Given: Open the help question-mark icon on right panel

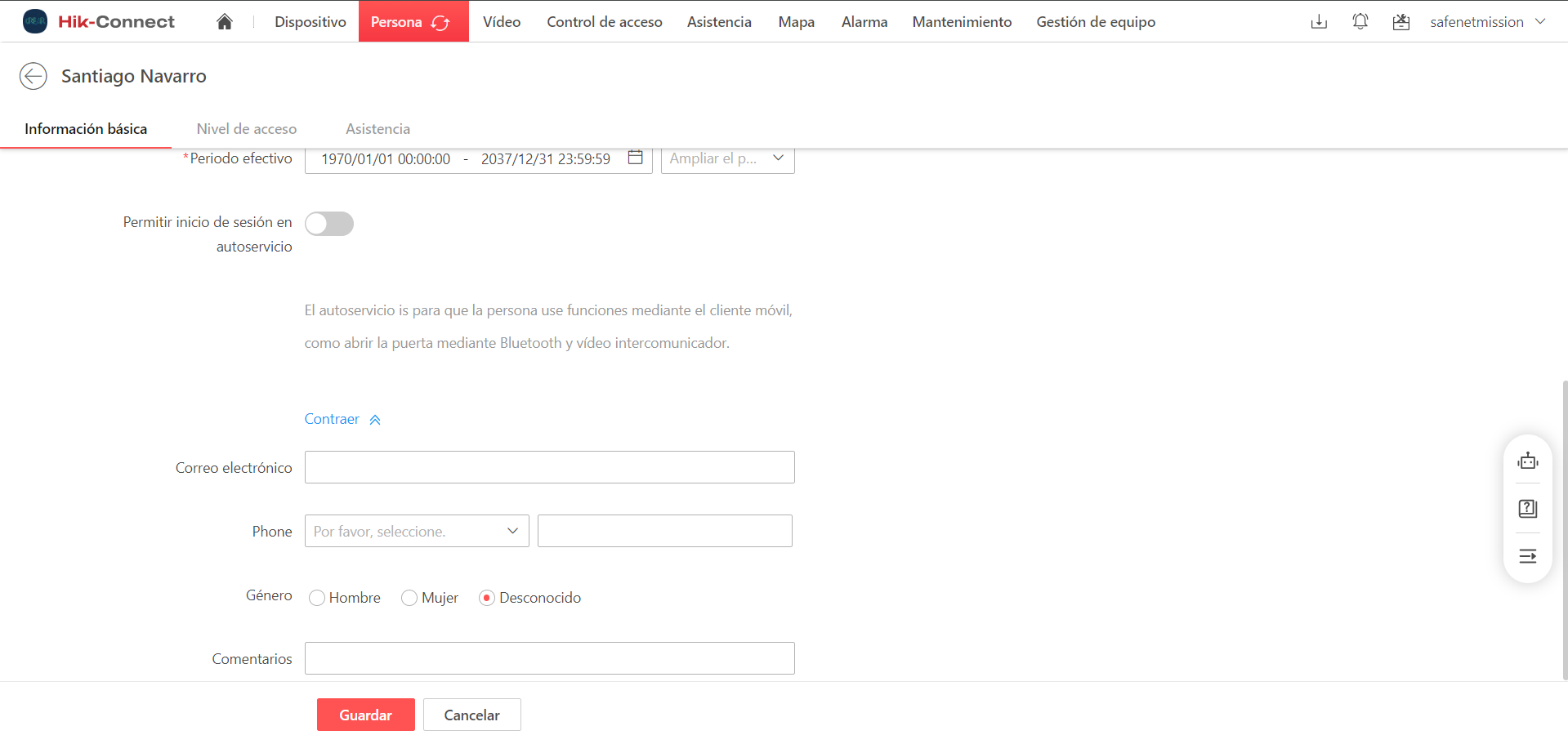Looking at the screenshot, I should [1527, 509].
